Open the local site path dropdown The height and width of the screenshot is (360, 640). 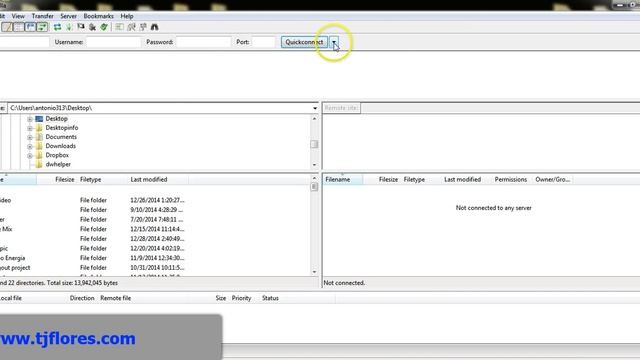(315, 108)
